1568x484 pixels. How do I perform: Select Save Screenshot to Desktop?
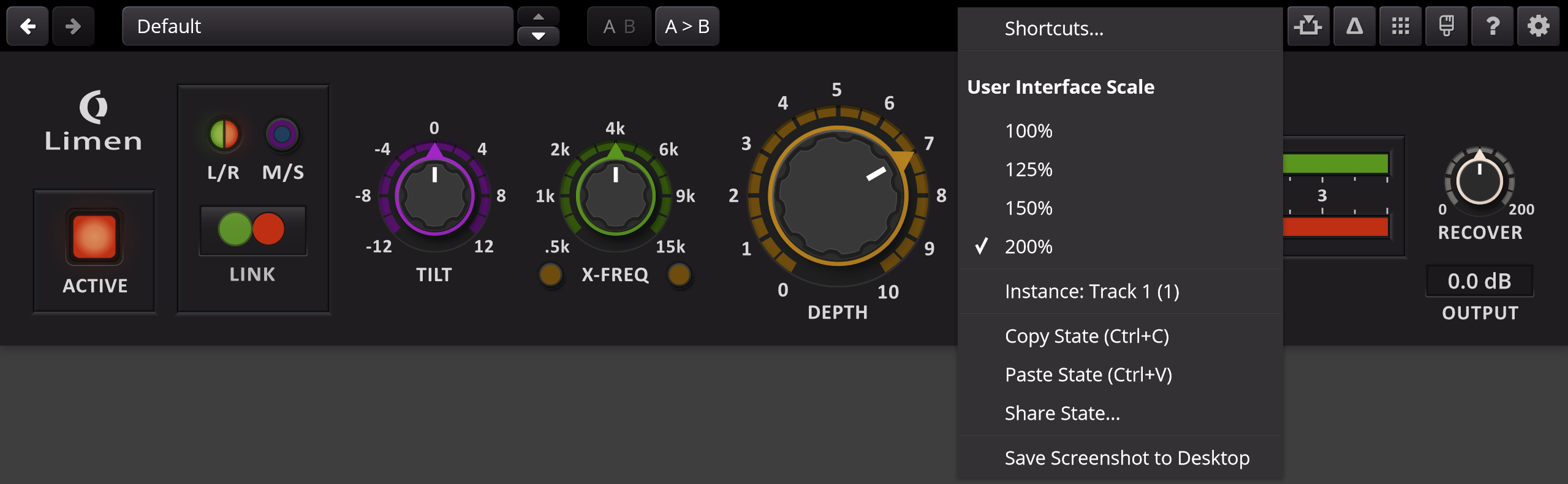click(1121, 458)
